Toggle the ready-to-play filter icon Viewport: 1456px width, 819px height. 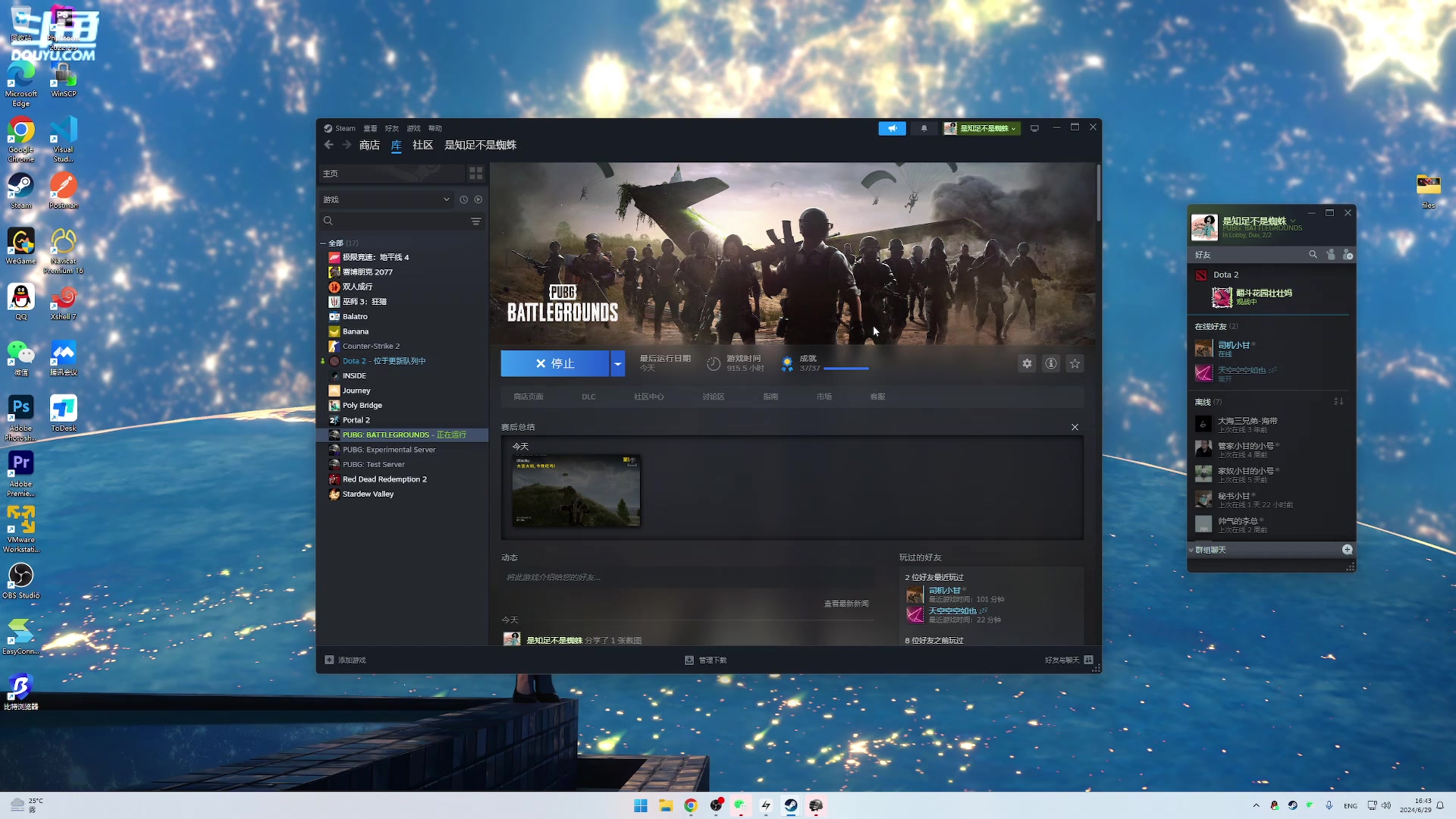pos(479,199)
